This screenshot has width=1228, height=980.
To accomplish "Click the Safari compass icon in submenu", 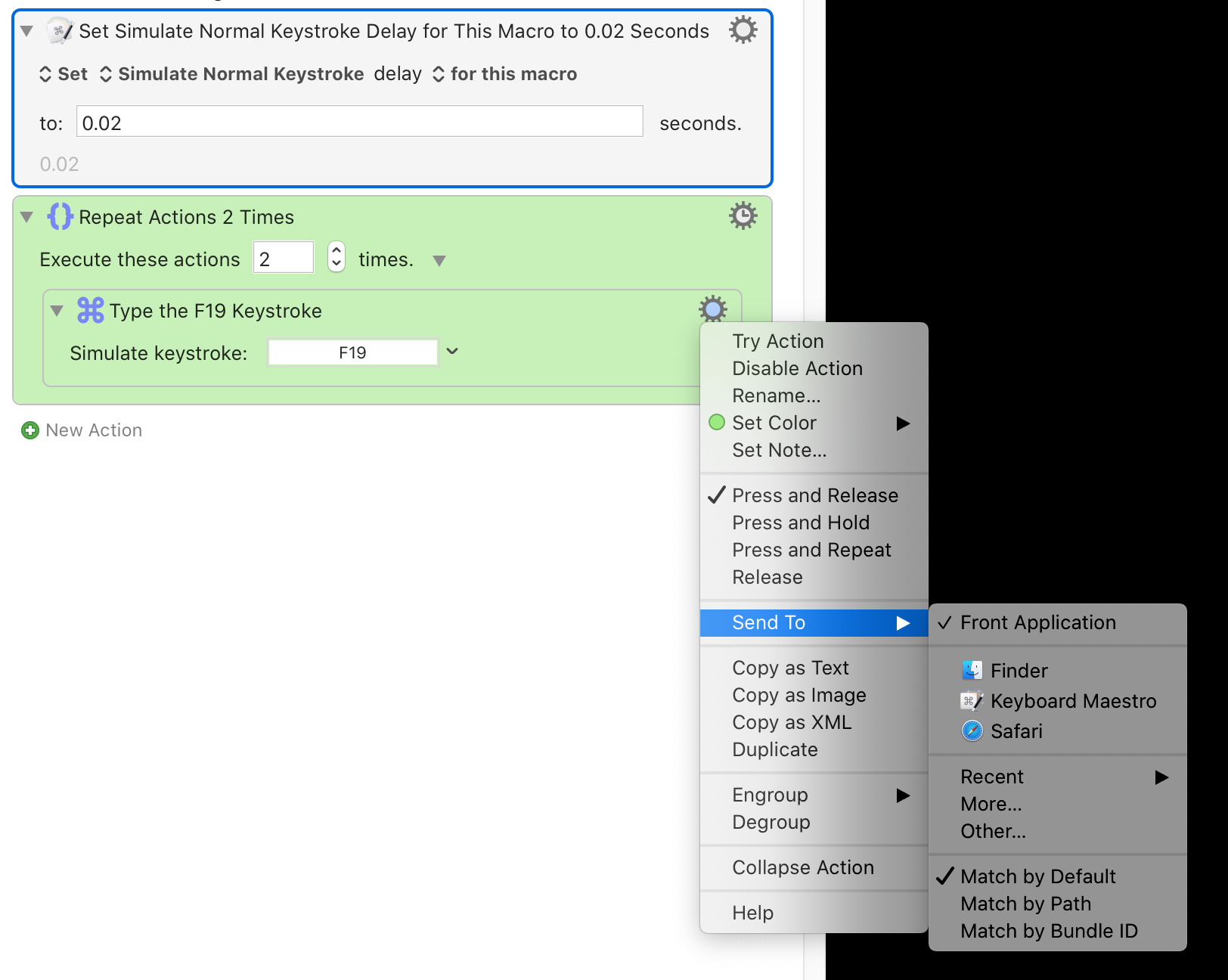I will [972, 731].
